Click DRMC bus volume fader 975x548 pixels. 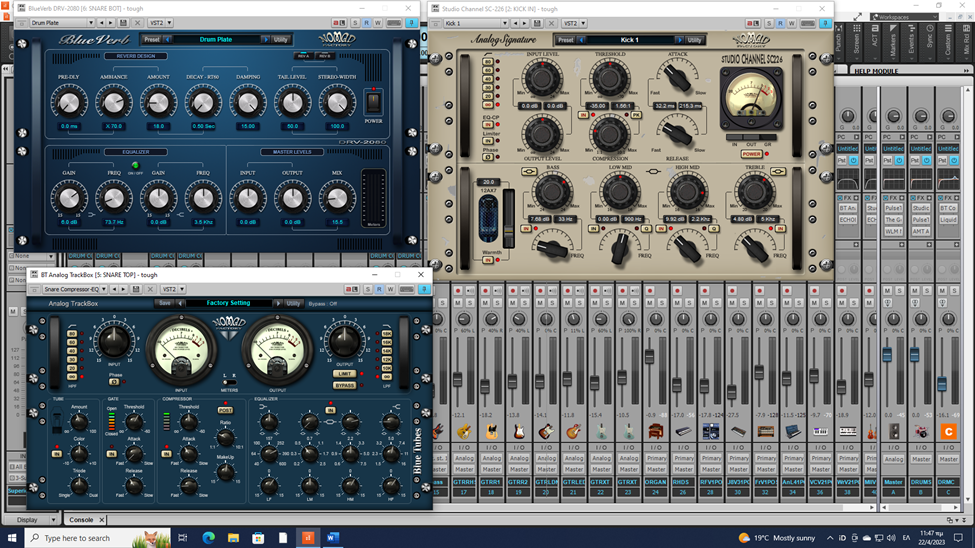click(941, 383)
